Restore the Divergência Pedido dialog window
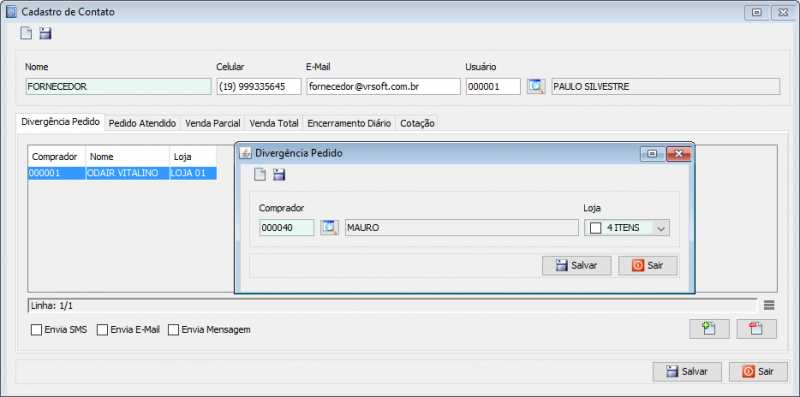 tap(652, 154)
